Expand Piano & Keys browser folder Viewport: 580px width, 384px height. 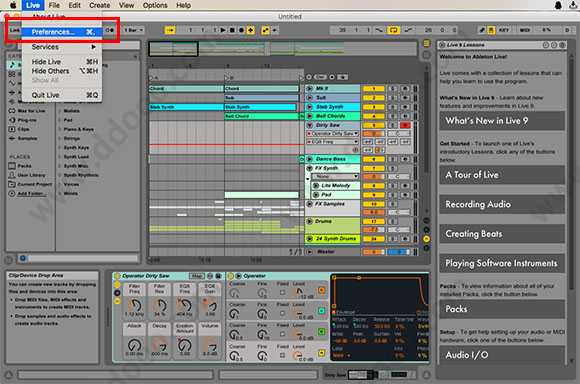tap(60, 129)
